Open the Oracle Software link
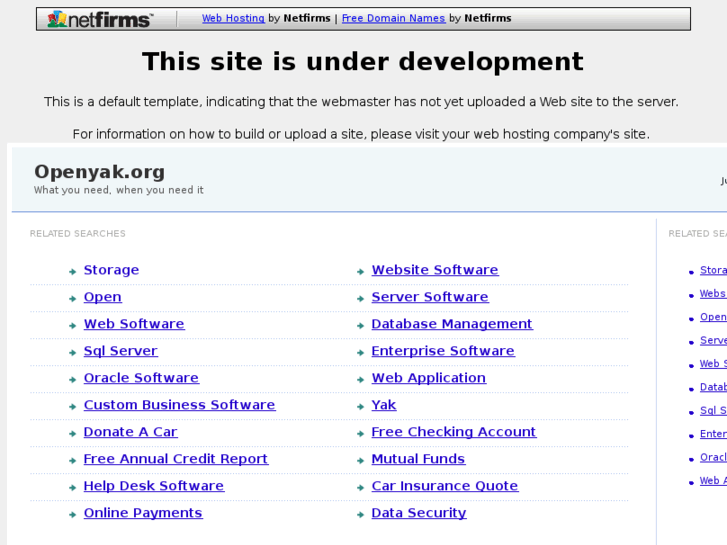 (141, 378)
